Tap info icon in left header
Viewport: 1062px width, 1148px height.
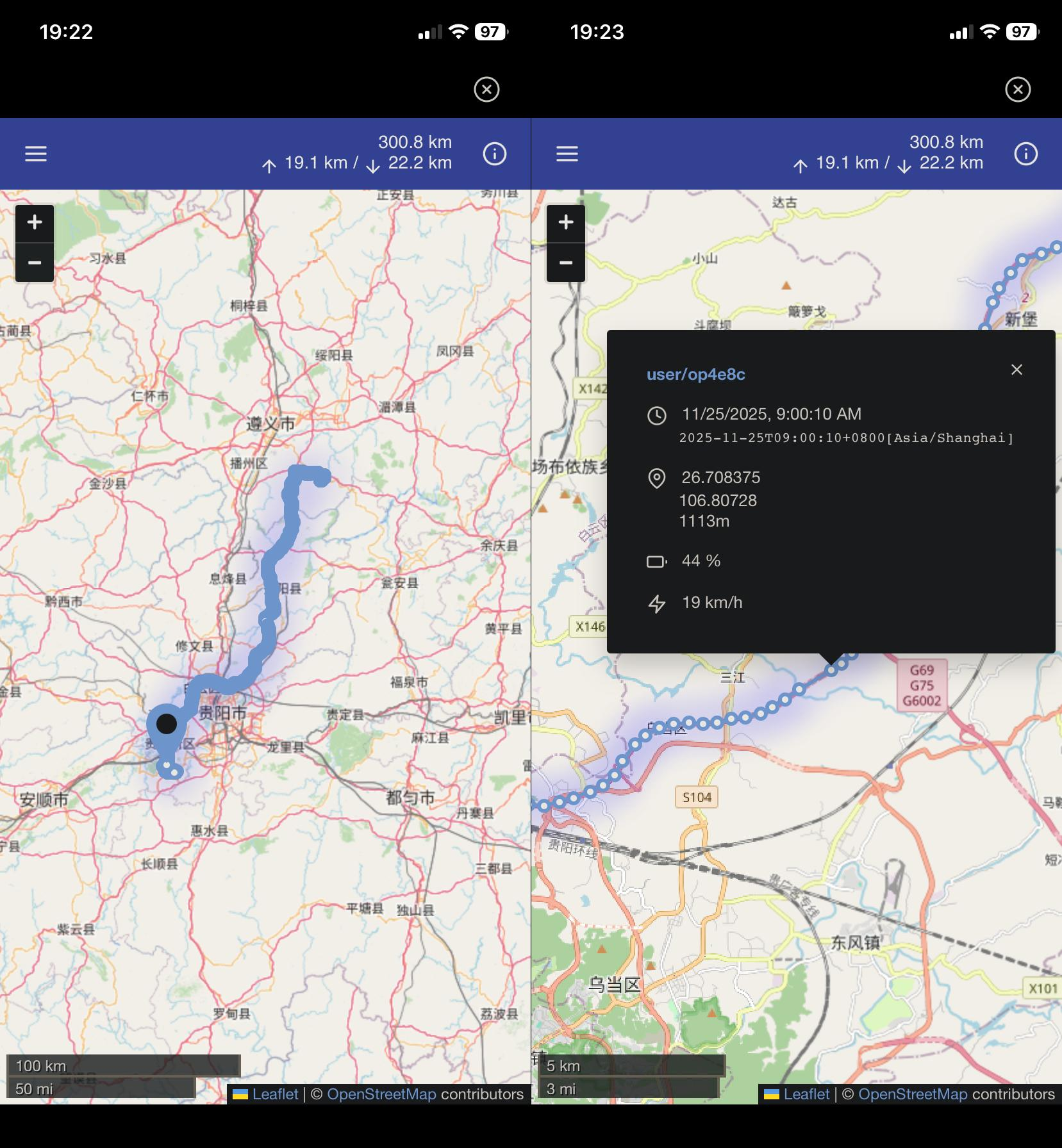click(x=495, y=154)
